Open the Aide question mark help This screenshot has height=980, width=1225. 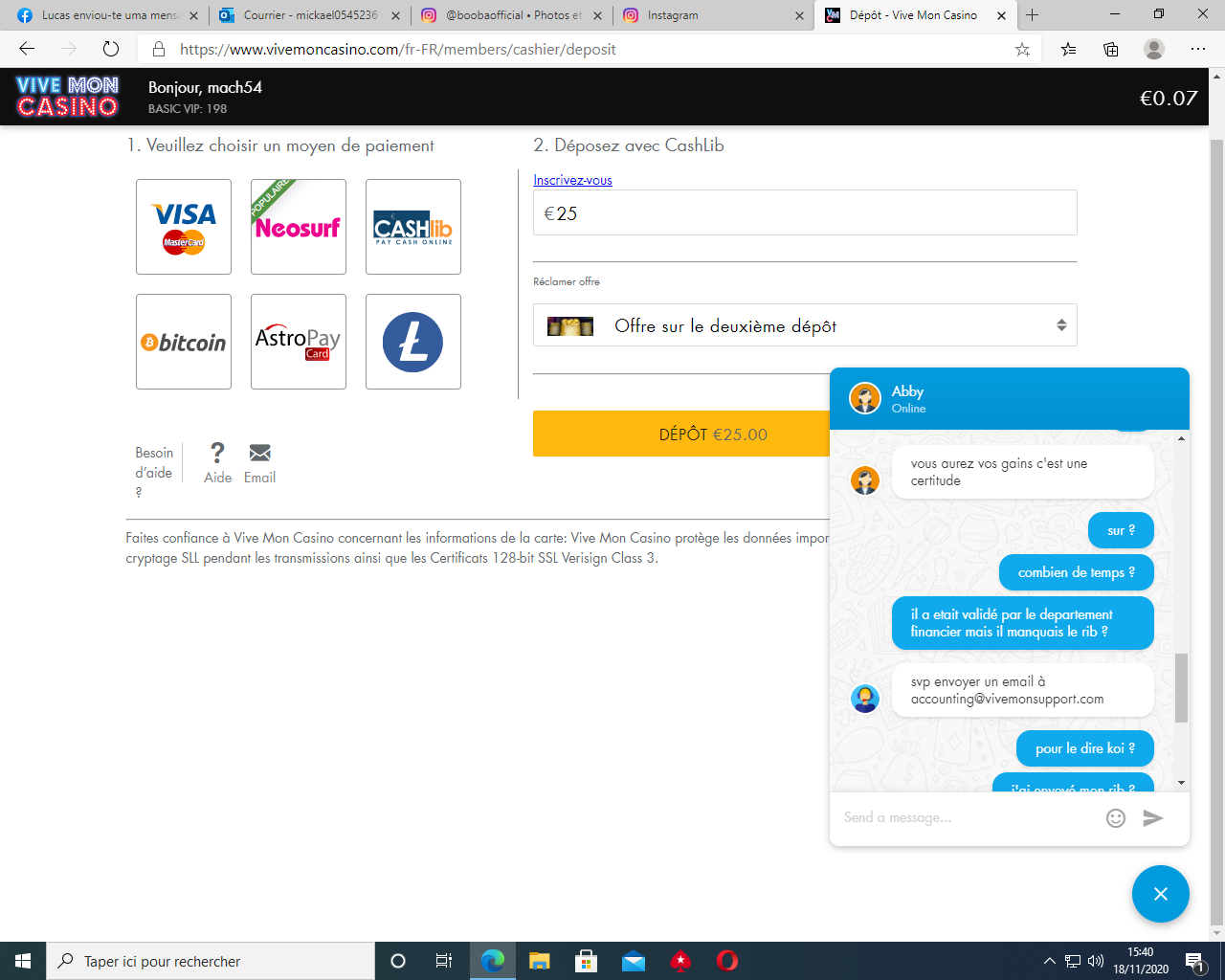click(217, 463)
